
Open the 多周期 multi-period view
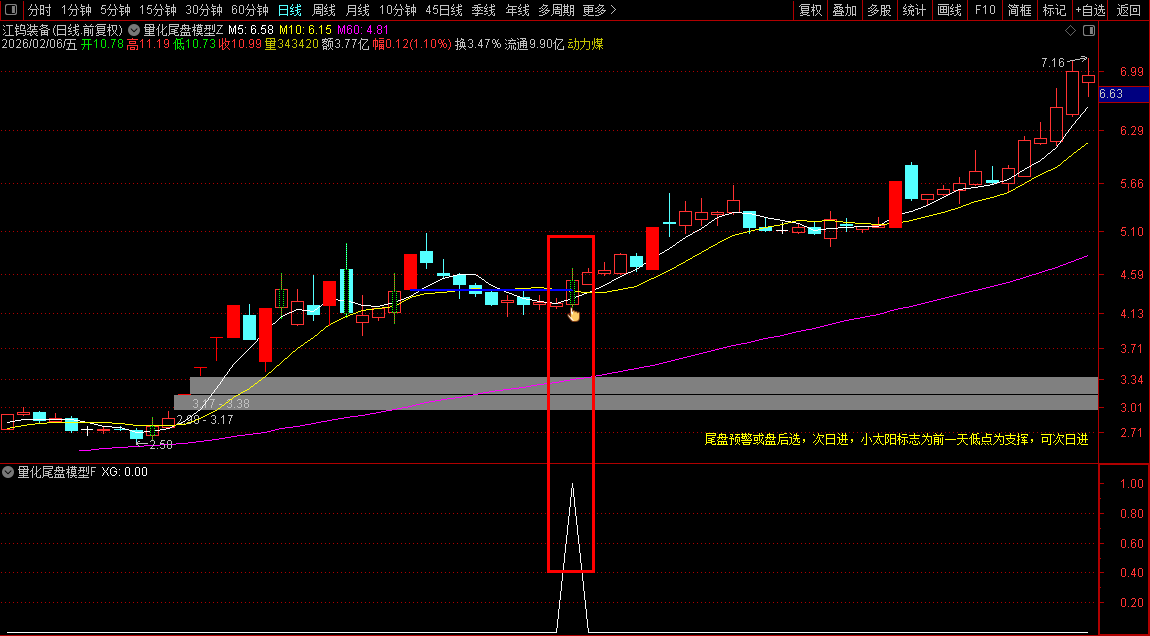coord(556,10)
